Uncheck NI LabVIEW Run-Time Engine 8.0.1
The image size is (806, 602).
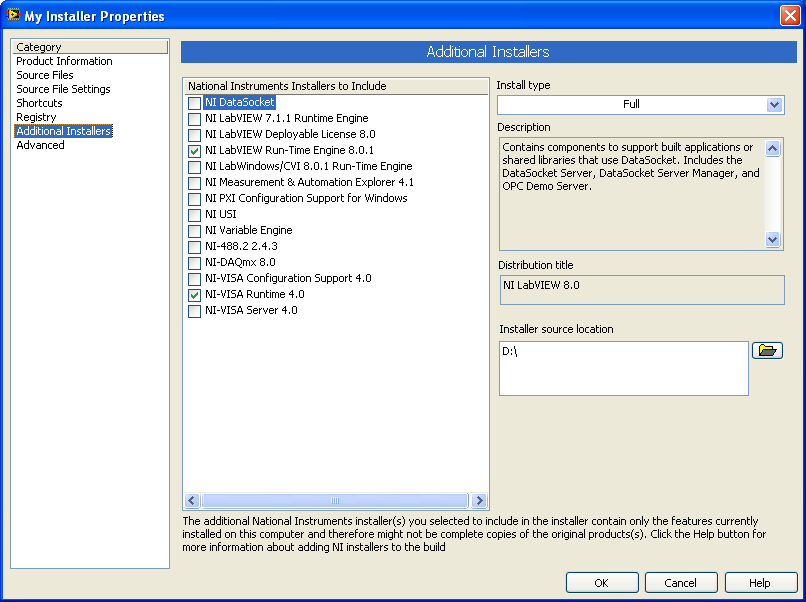(x=194, y=151)
